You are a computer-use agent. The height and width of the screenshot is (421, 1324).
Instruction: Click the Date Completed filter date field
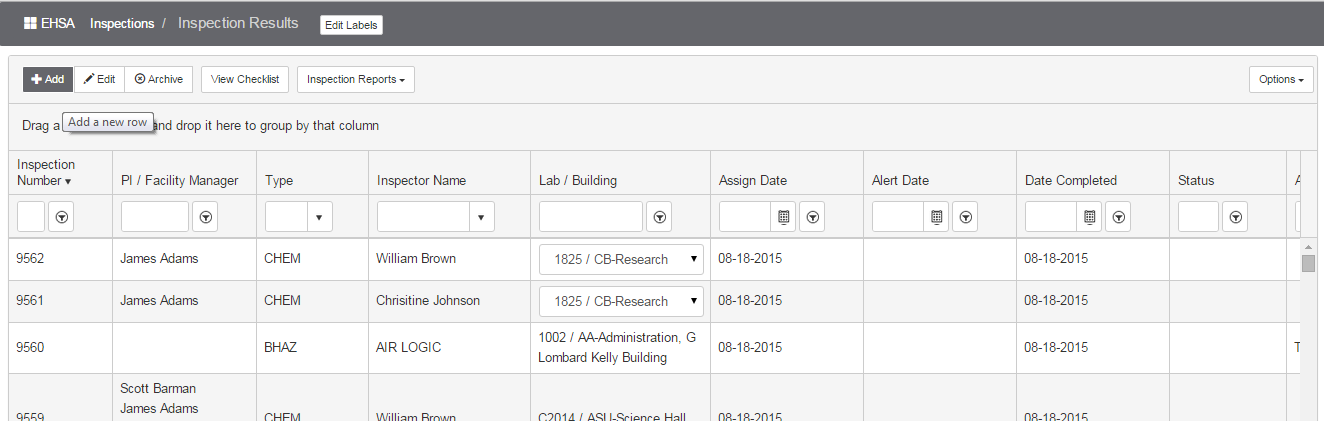(x=1052, y=216)
